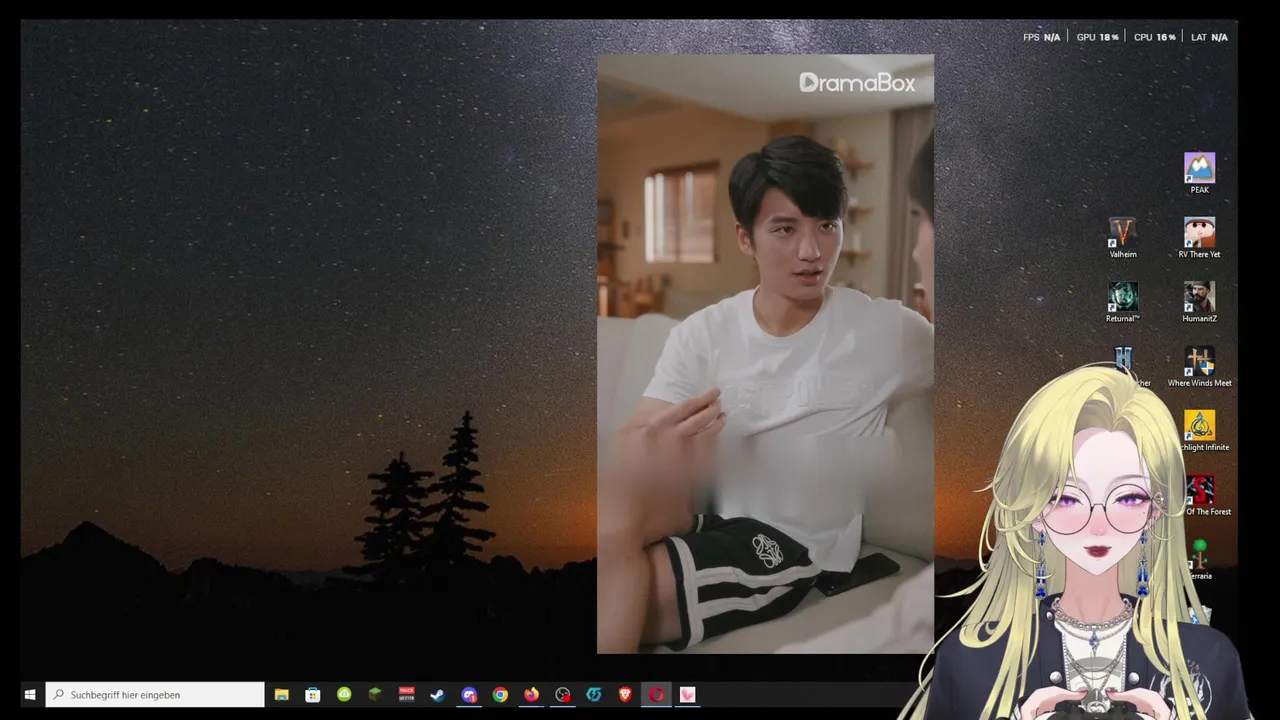The height and width of the screenshot is (720, 1280).
Task: Click the DramaBox video of the man
Action: 765,354
